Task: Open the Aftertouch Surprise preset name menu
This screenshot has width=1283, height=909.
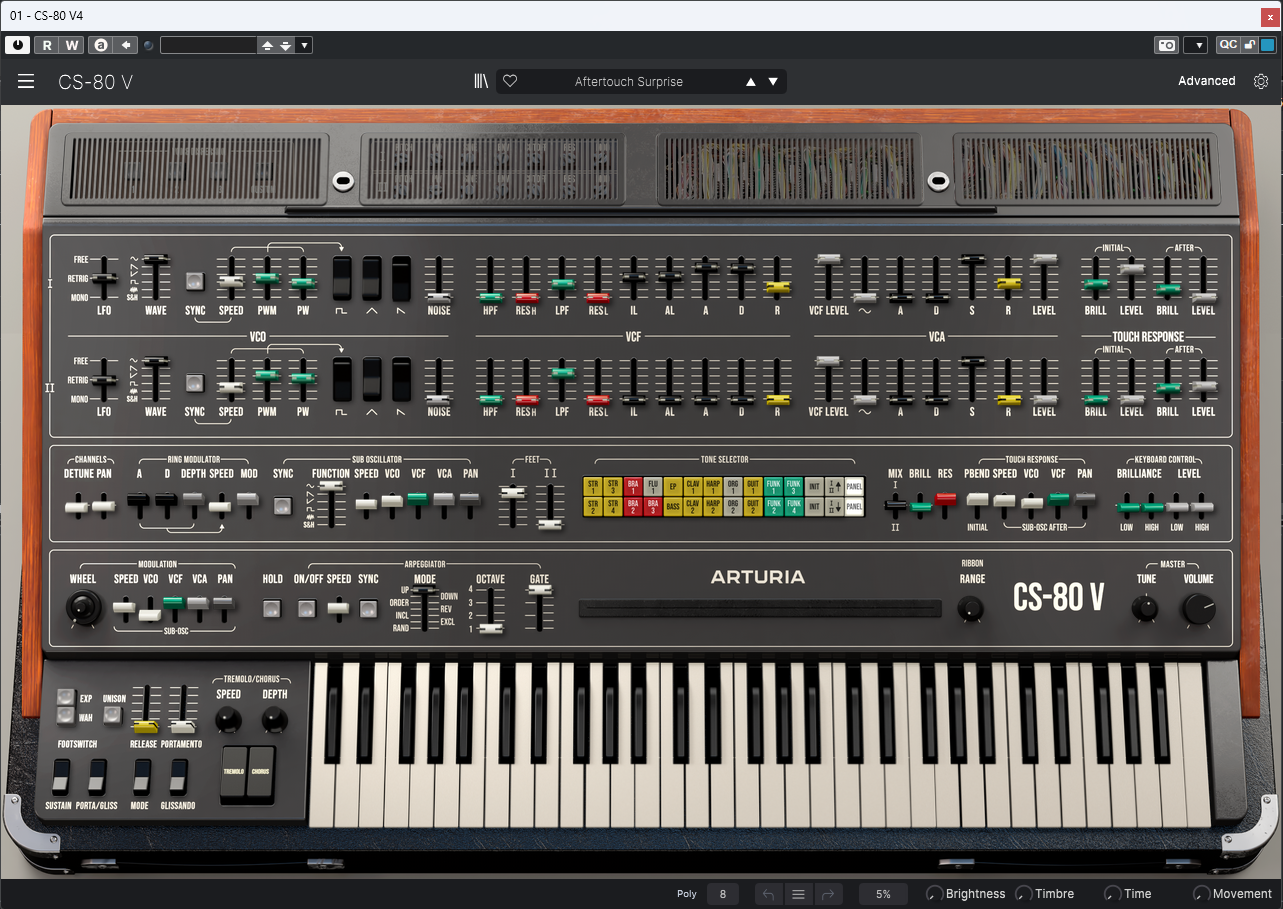Action: 629,82
